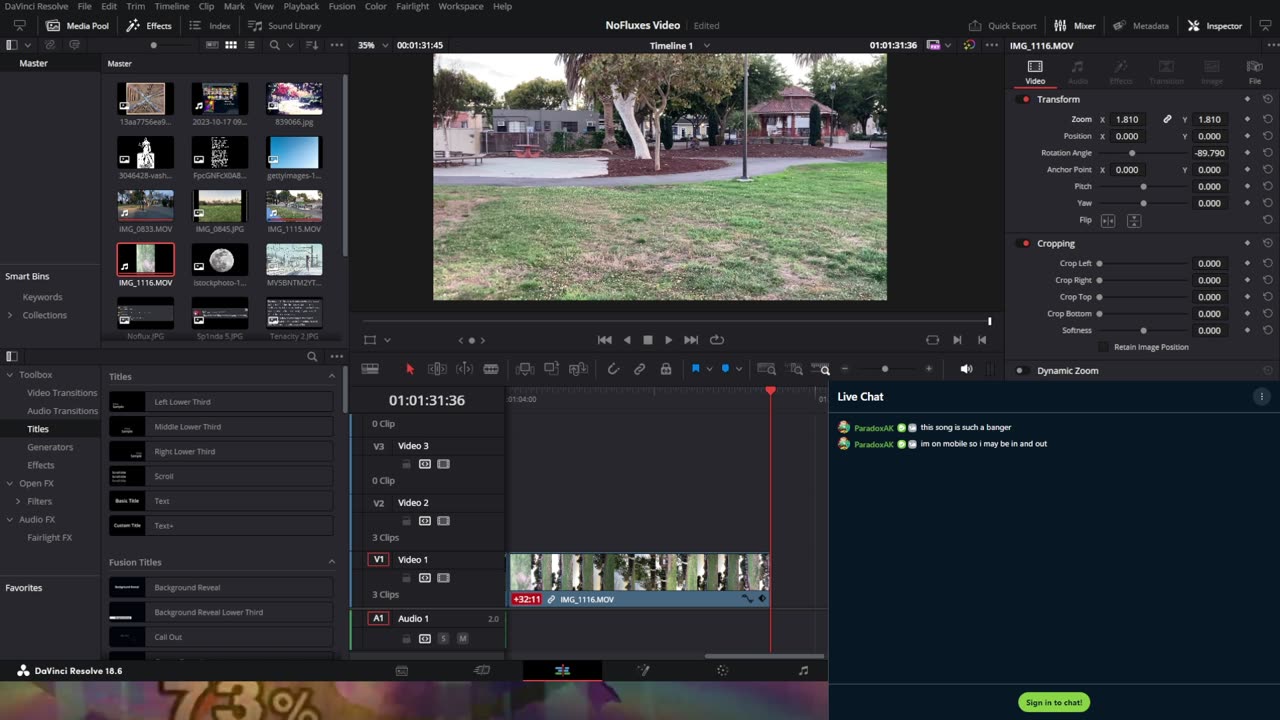
Task: Open the Mixer panel button
Action: click(x=1075, y=25)
